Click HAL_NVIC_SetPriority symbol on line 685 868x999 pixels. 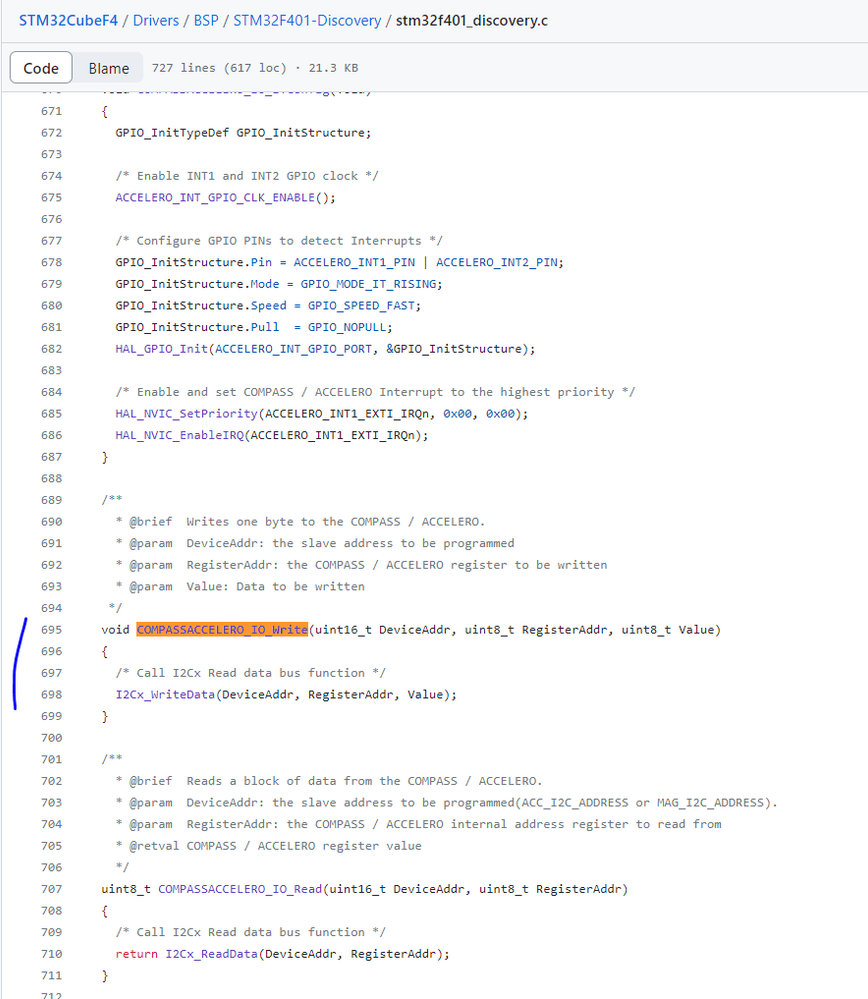187,413
